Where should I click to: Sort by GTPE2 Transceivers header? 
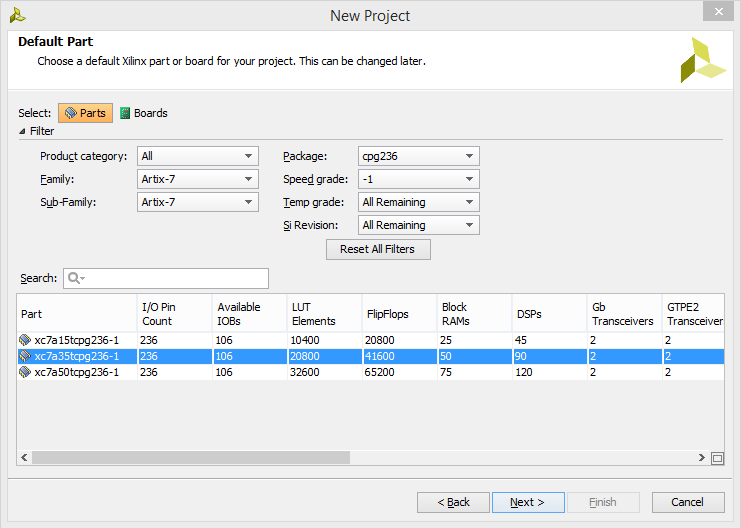(x=693, y=314)
